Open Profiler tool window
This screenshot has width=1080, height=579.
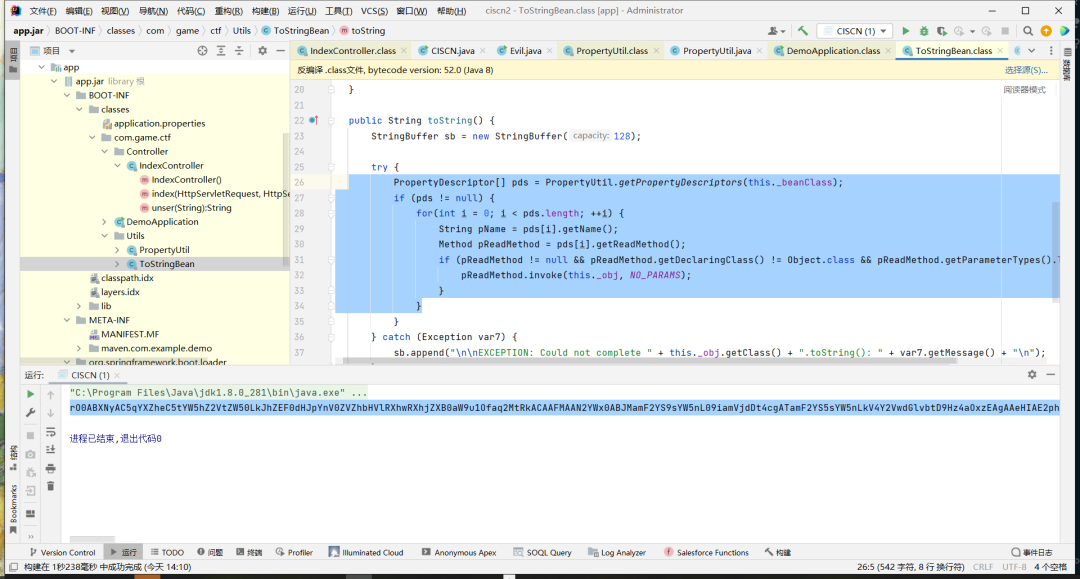coord(294,552)
